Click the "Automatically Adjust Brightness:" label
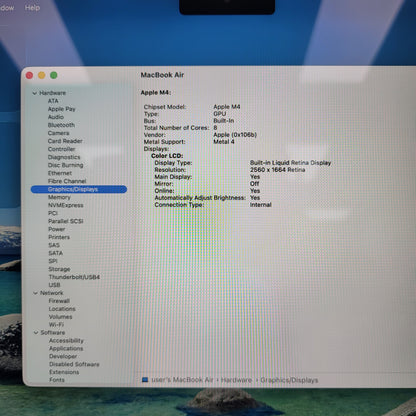 tap(200, 198)
